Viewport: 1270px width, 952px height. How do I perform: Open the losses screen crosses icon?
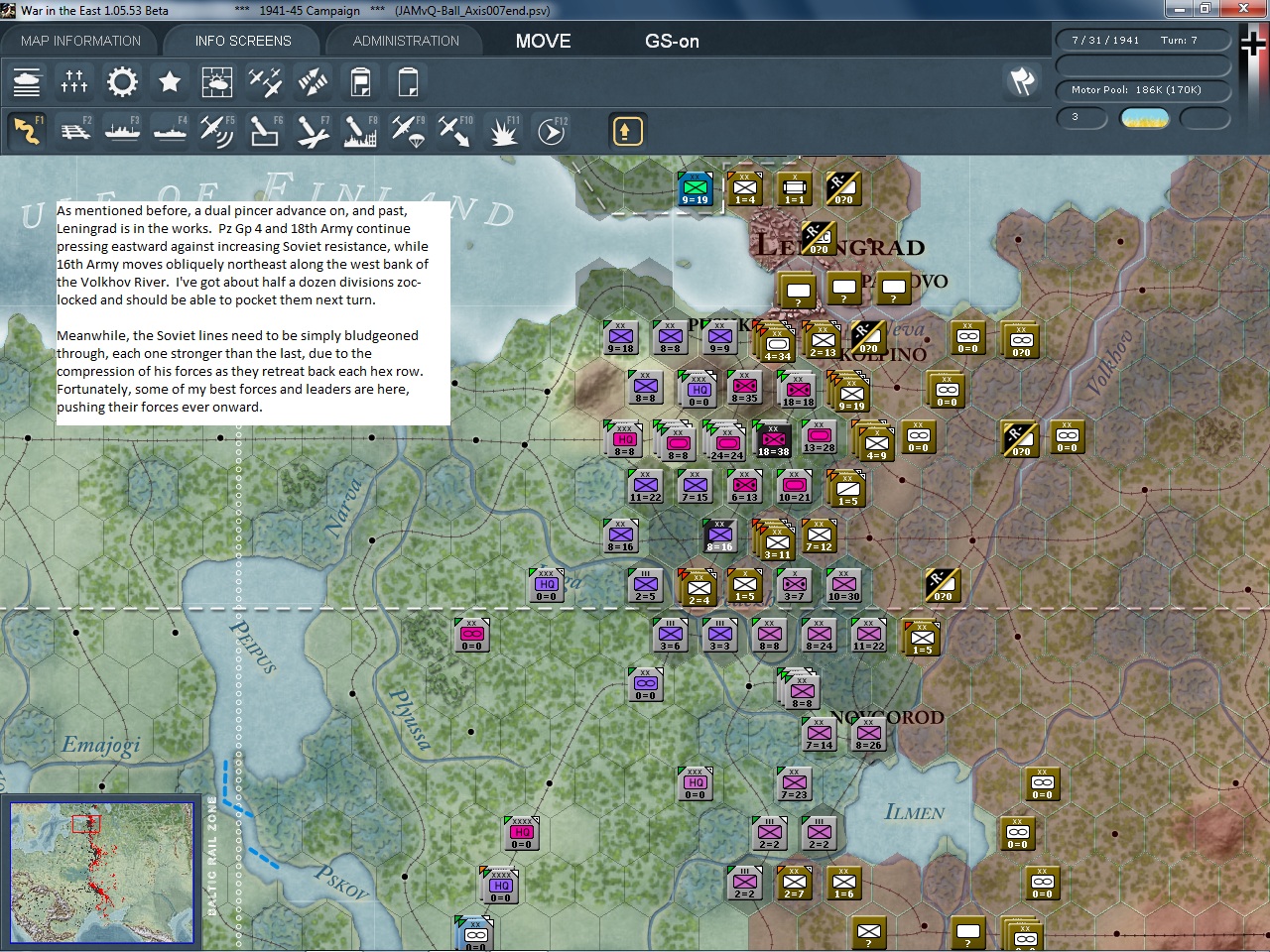[74, 81]
